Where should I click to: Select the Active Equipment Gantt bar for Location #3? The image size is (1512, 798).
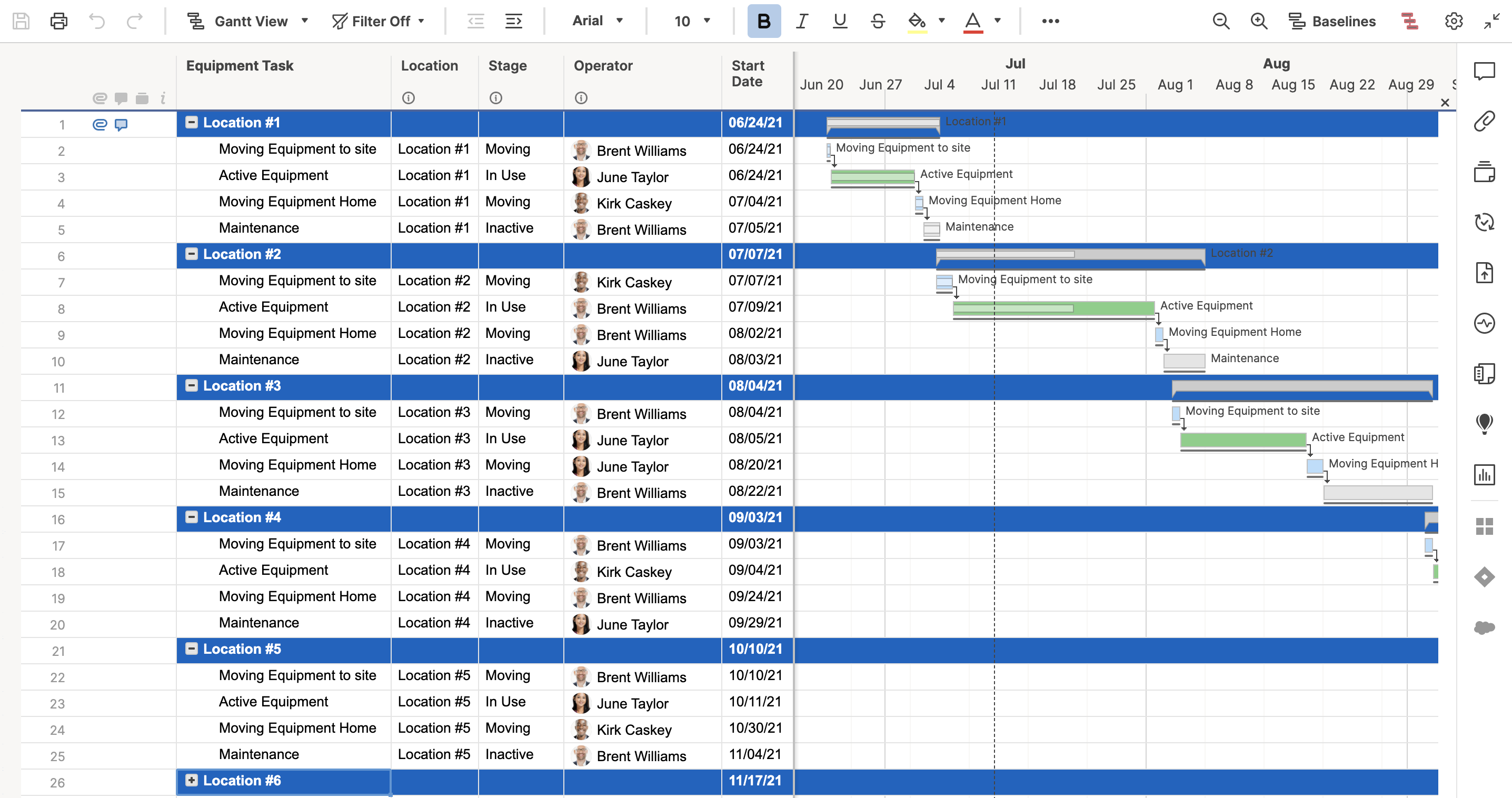[x=1242, y=440]
